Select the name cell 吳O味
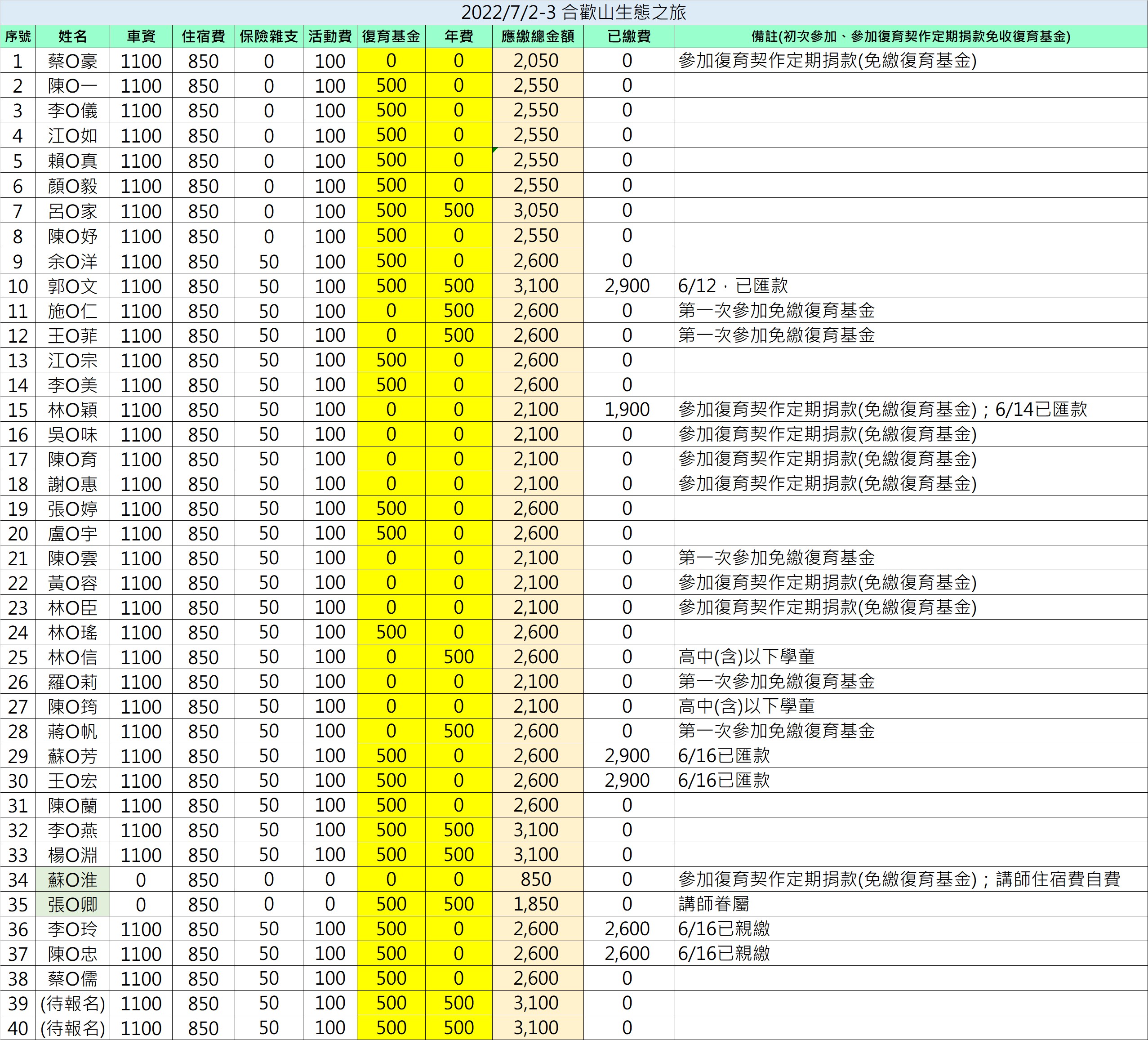Image resolution: width=1148 pixels, height=1040 pixels. click(73, 434)
